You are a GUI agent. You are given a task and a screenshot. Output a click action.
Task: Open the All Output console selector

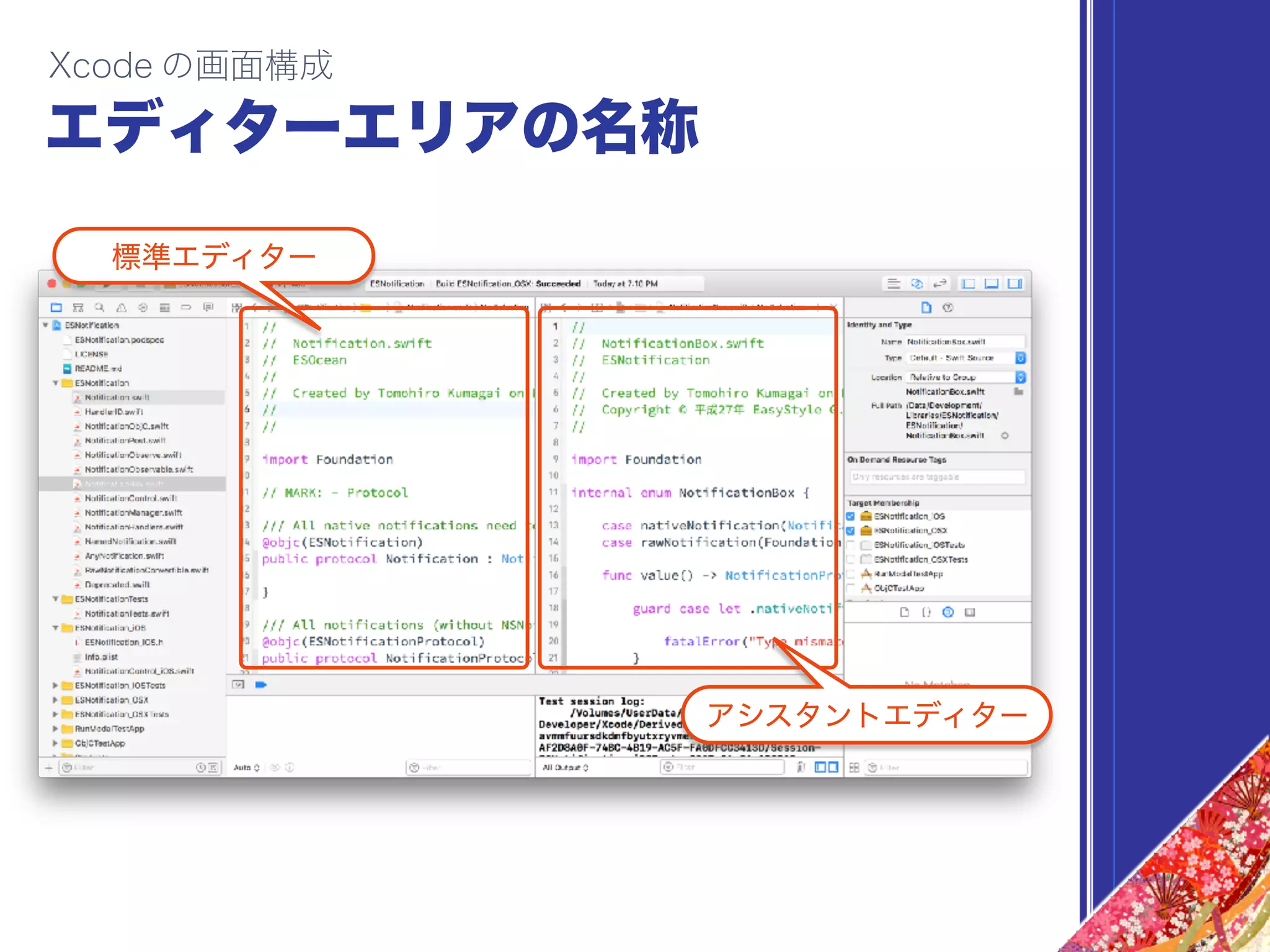[566, 767]
